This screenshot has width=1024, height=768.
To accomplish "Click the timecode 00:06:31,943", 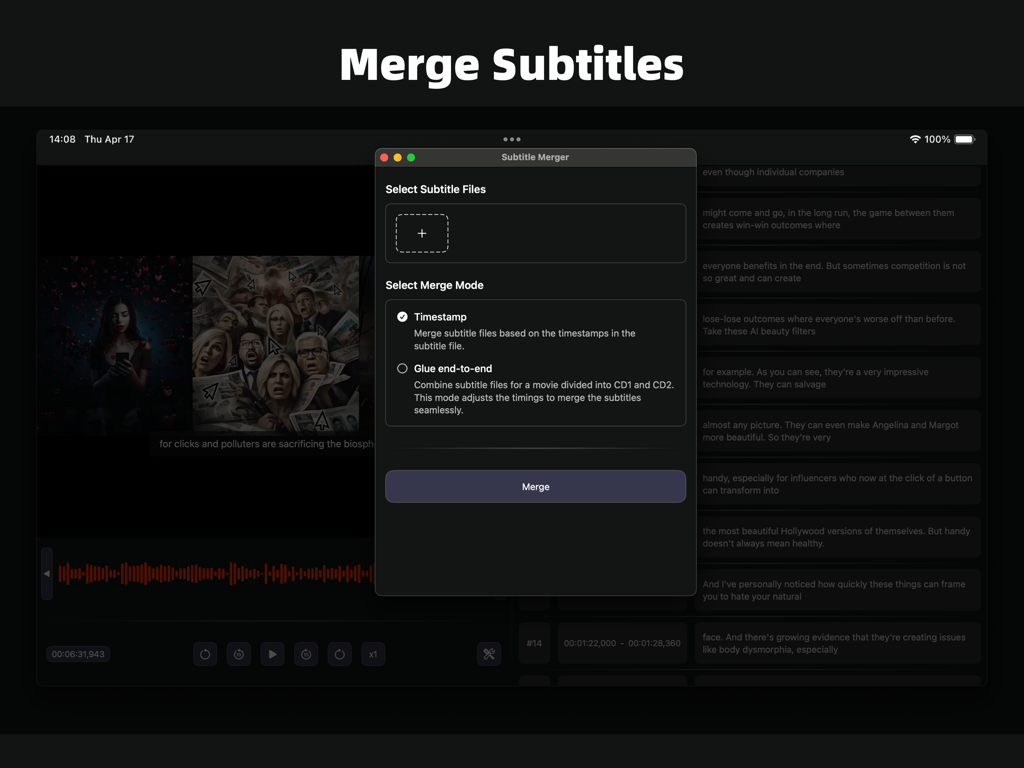I will click(78, 654).
